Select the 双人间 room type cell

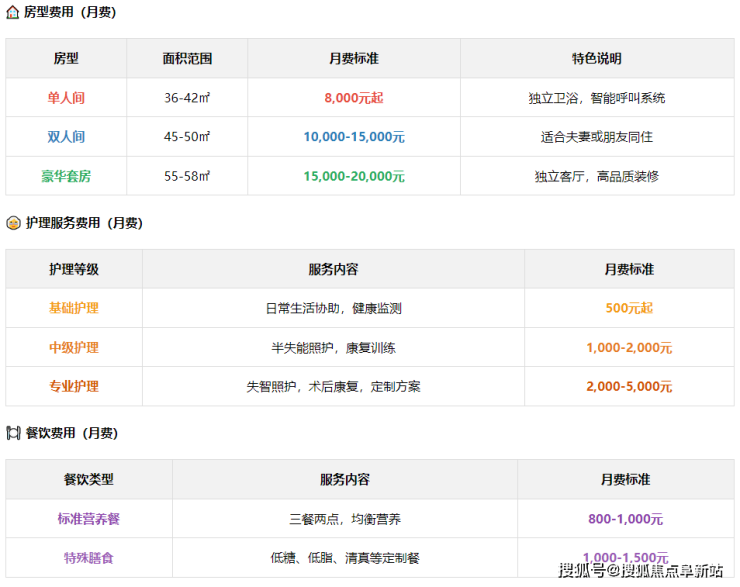(66, 137)
